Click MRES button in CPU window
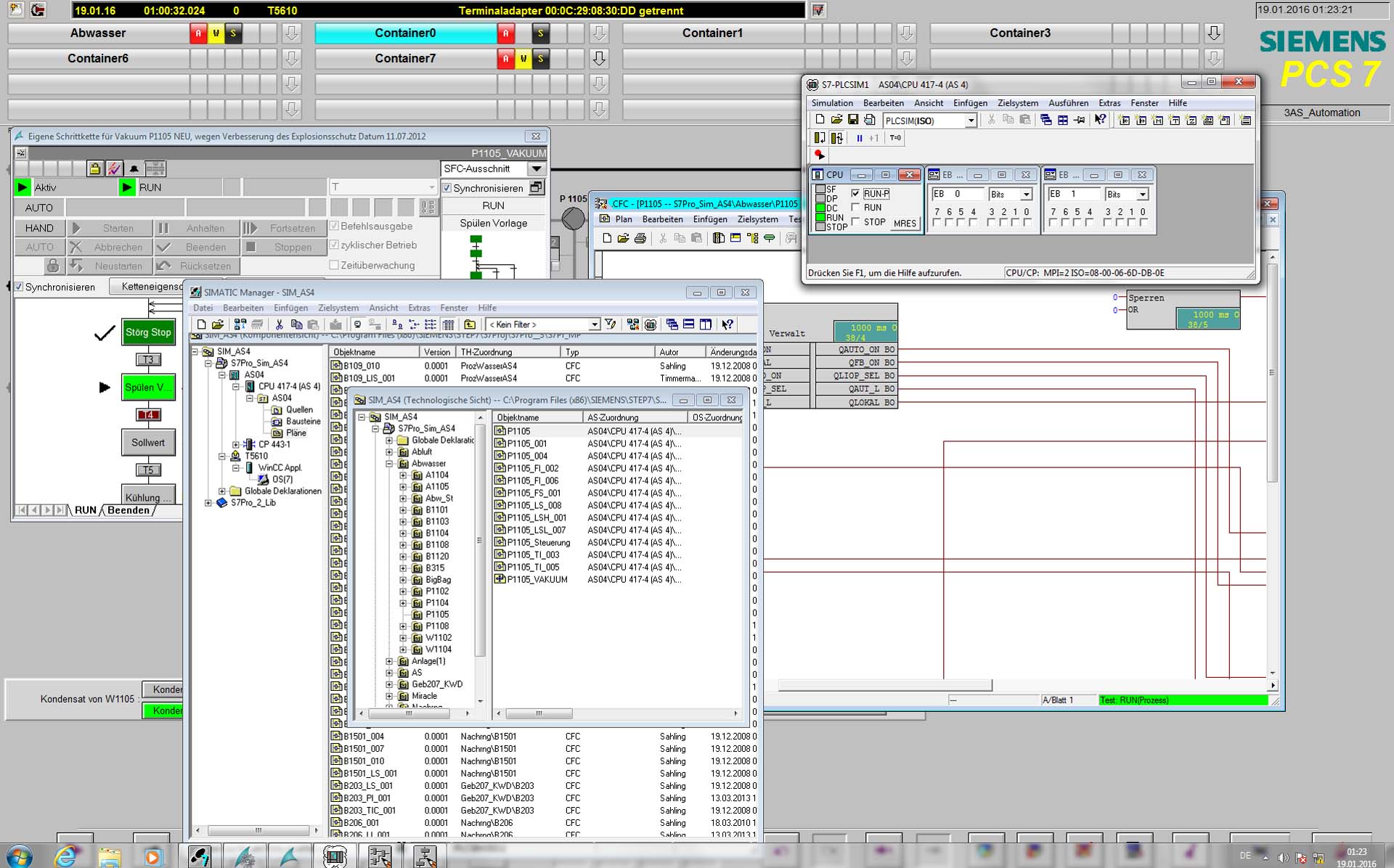The height and width of the screenshot is (868, 1394). (x=905, y=224)
